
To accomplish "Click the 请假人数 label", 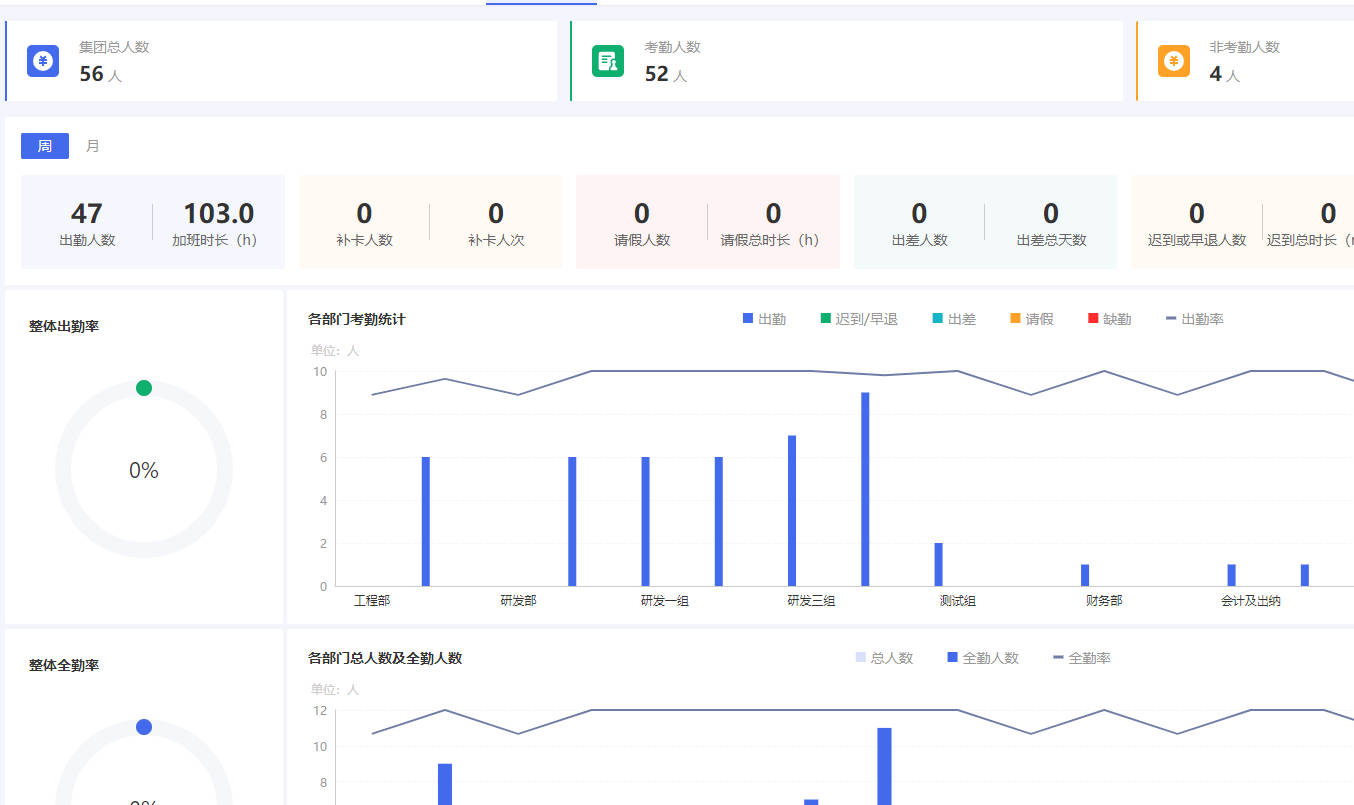I will tap(642, 240).
